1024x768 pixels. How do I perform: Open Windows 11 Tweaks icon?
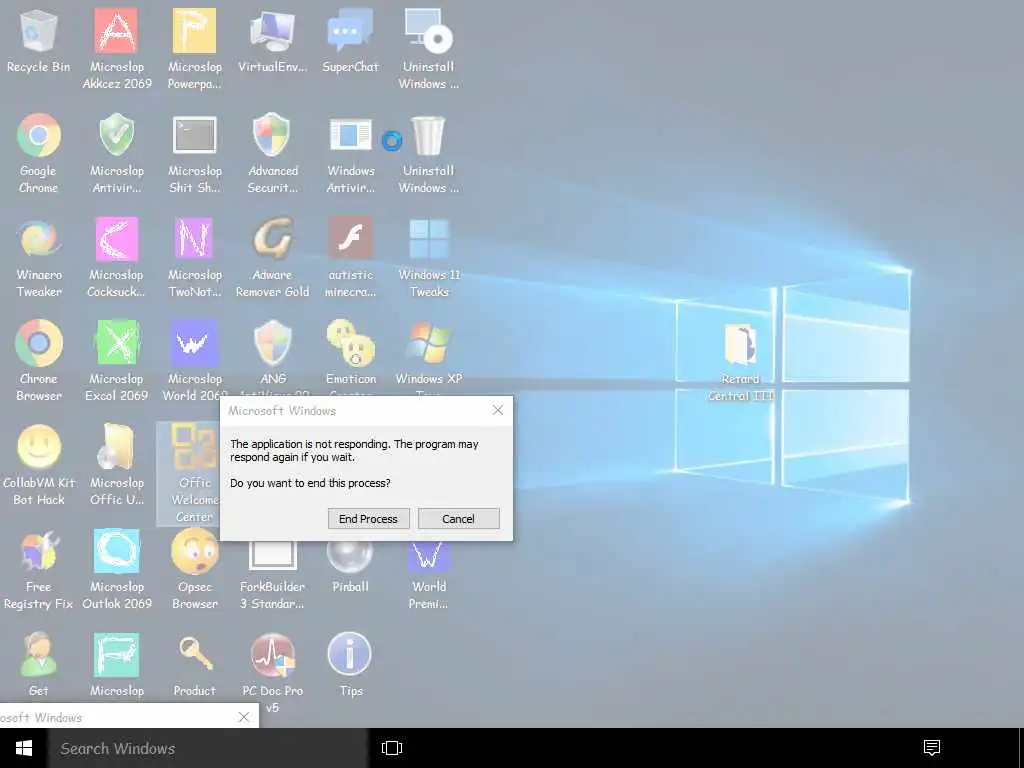point(428,239)
